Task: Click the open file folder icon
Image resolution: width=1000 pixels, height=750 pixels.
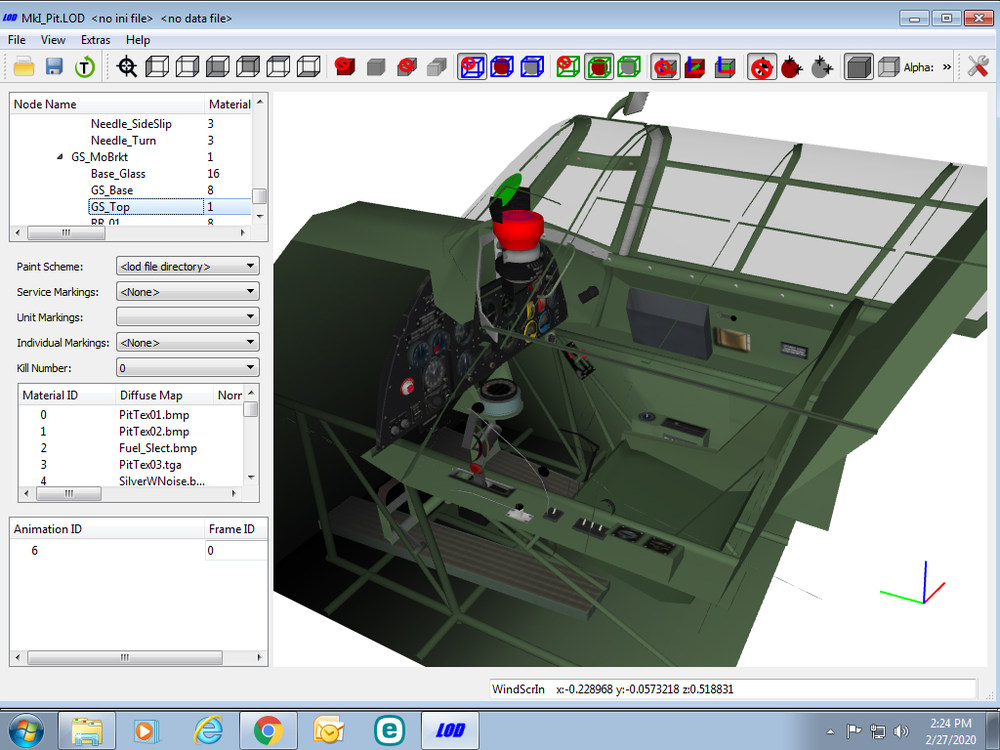Action: 24,66
